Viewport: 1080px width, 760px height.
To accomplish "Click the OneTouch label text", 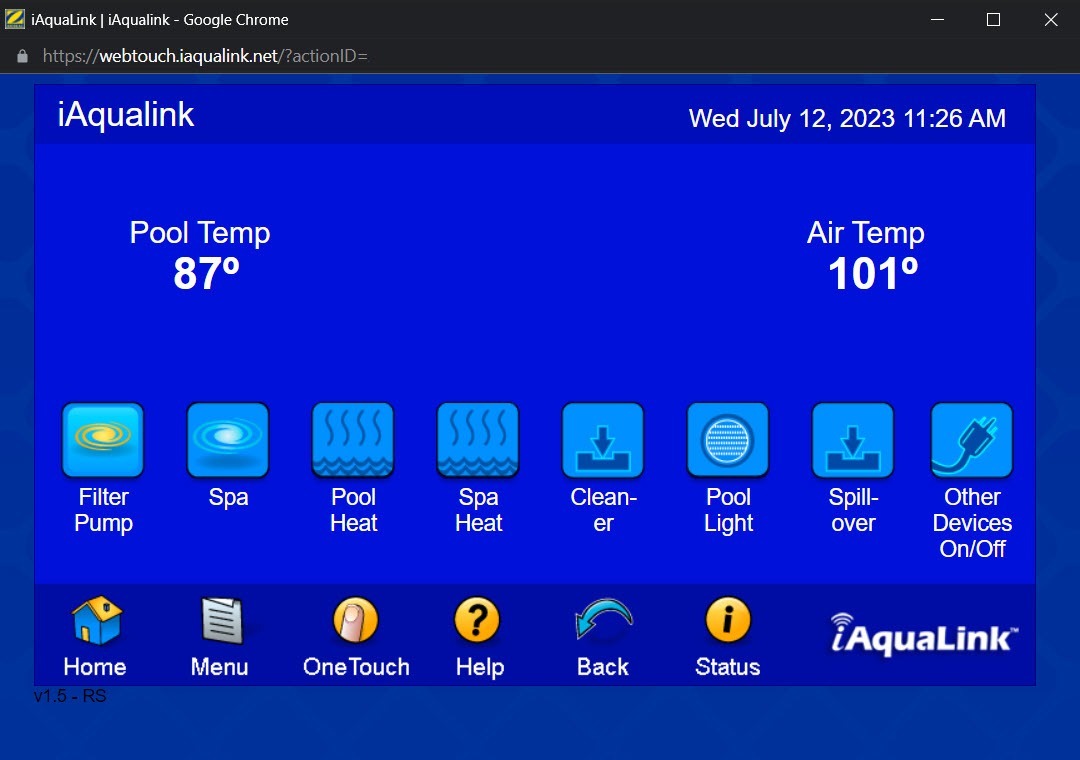I will pyautogui.click(x=356, y=667).
